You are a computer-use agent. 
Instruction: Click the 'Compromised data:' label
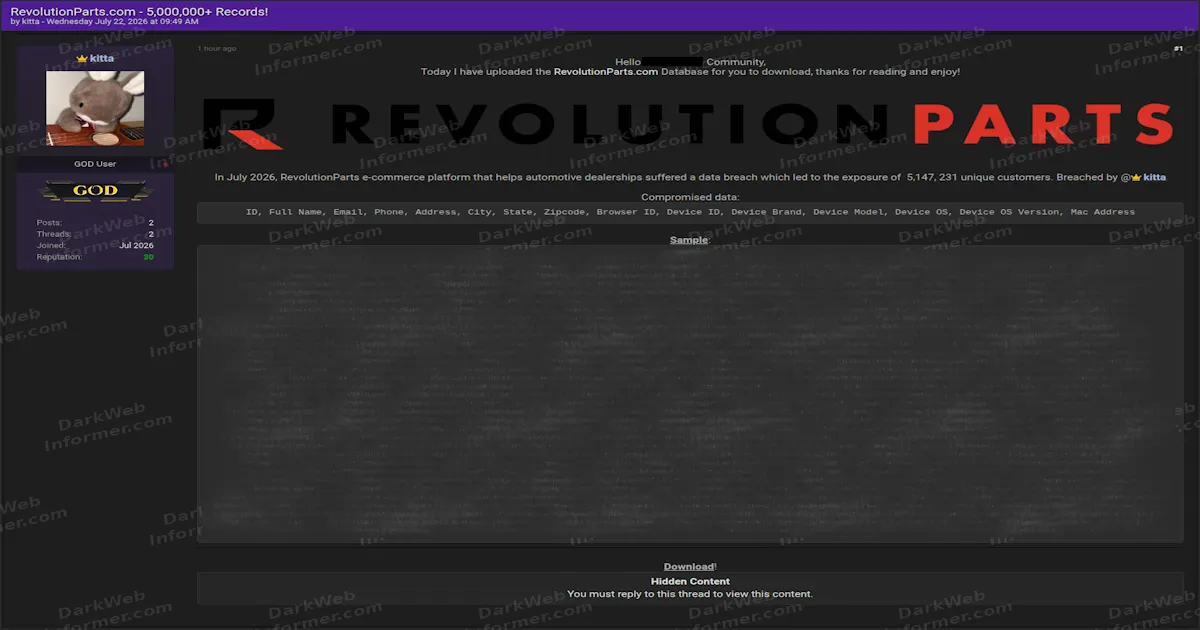[690, 197]
